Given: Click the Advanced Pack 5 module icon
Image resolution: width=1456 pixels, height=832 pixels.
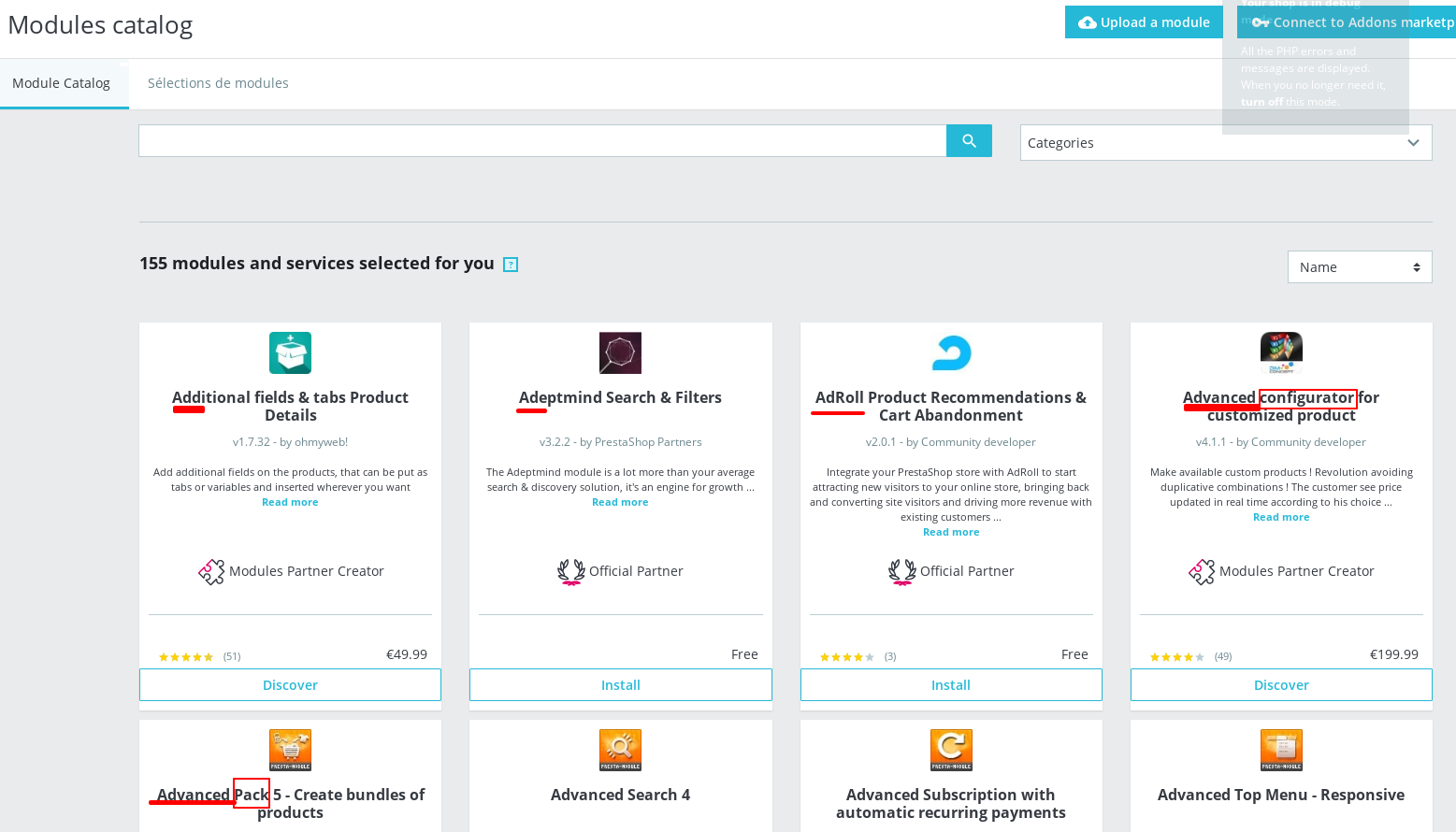Looking at the screenshot, I should click(290, 750).
